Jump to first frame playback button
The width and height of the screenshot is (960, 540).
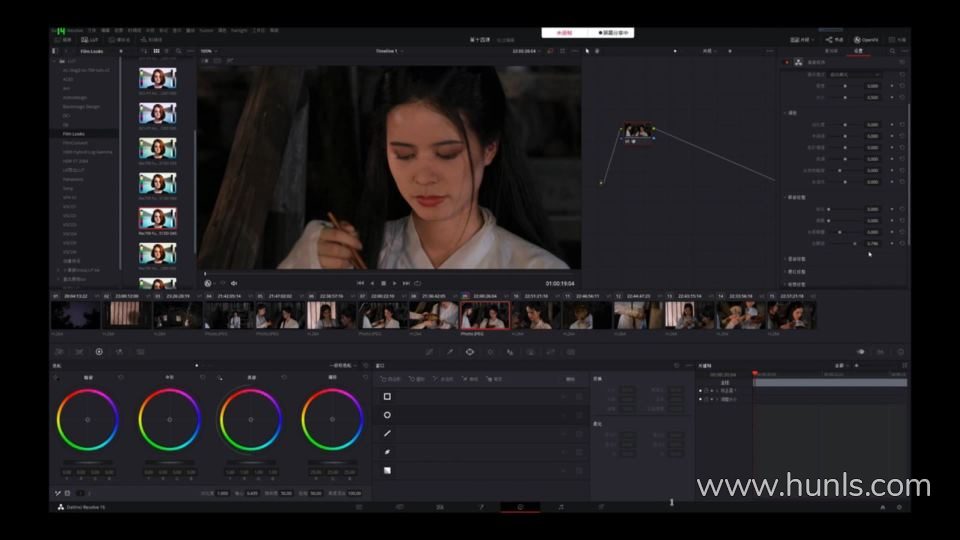(360, 283)
